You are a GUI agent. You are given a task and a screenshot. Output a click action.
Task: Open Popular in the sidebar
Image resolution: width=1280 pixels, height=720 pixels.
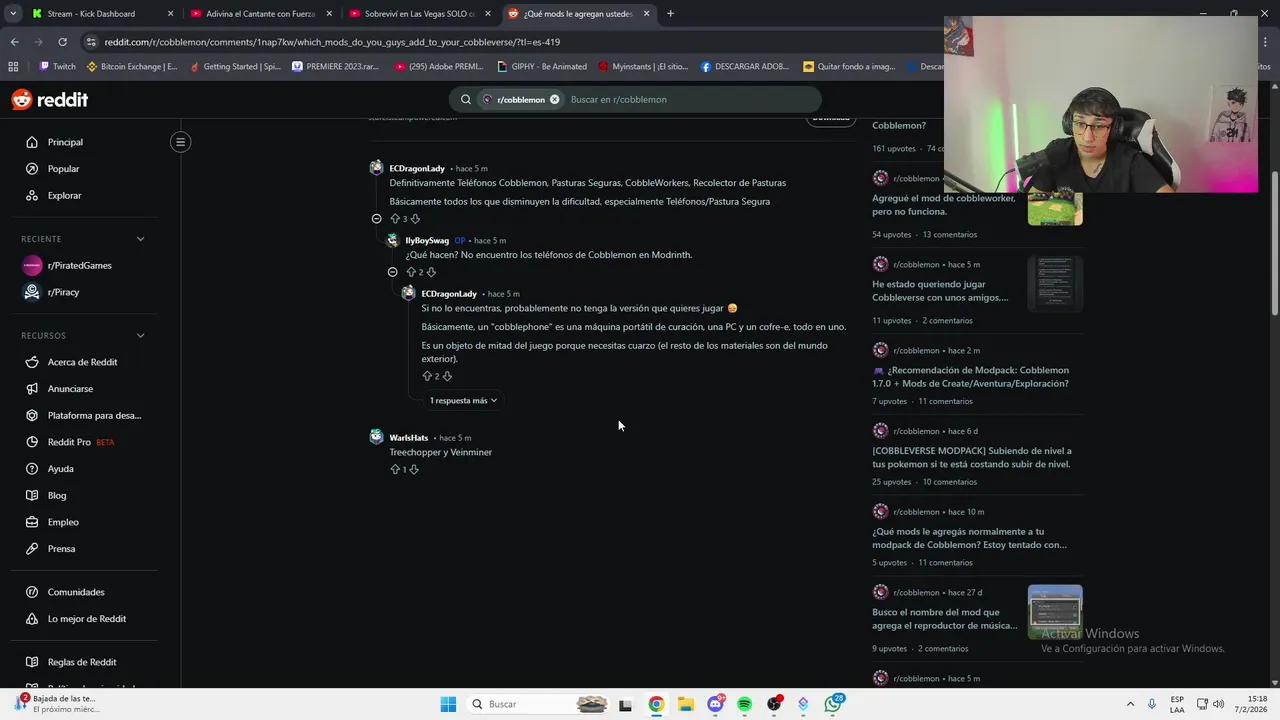(63, 169)
